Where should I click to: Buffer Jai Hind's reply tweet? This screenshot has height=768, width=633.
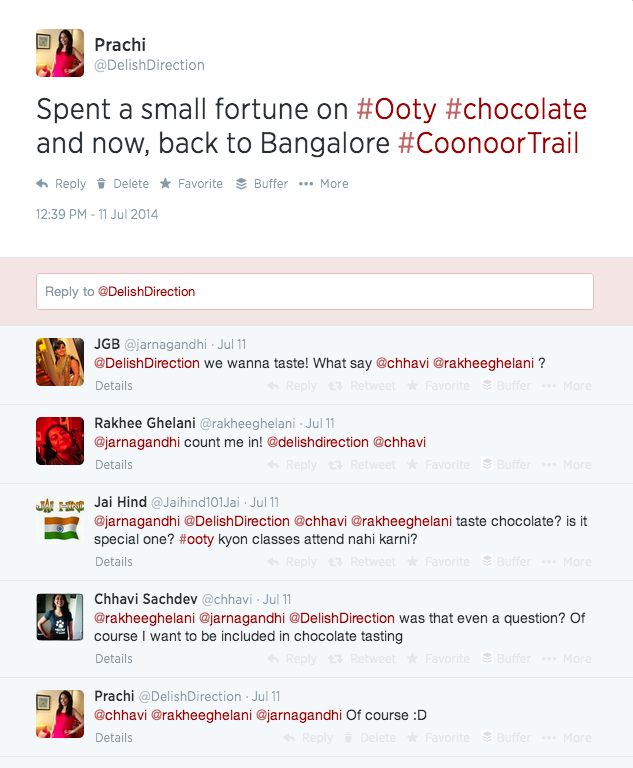point(488,562)
